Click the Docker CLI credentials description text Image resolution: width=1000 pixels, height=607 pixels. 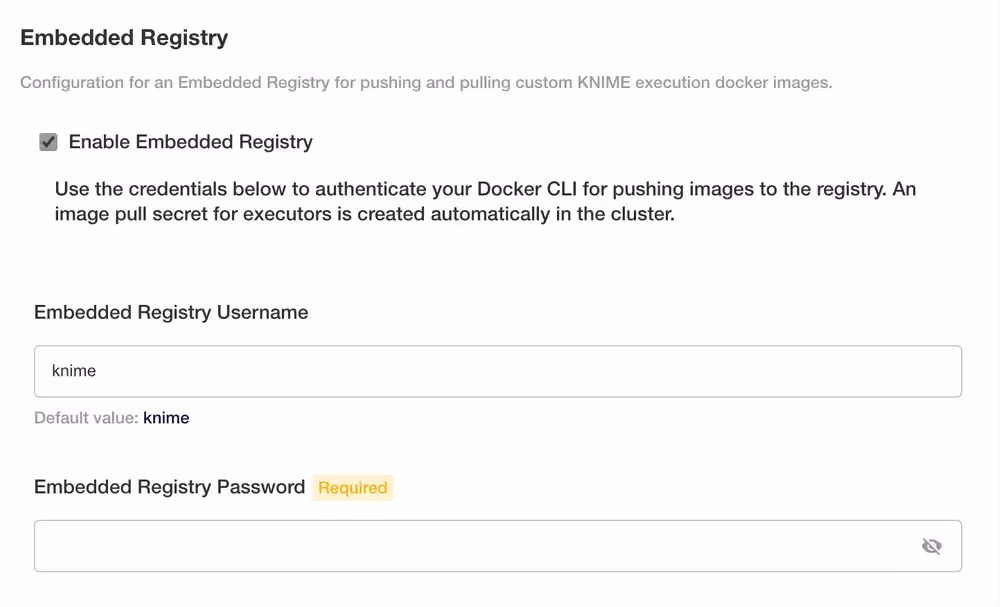[x=486, y=199]
